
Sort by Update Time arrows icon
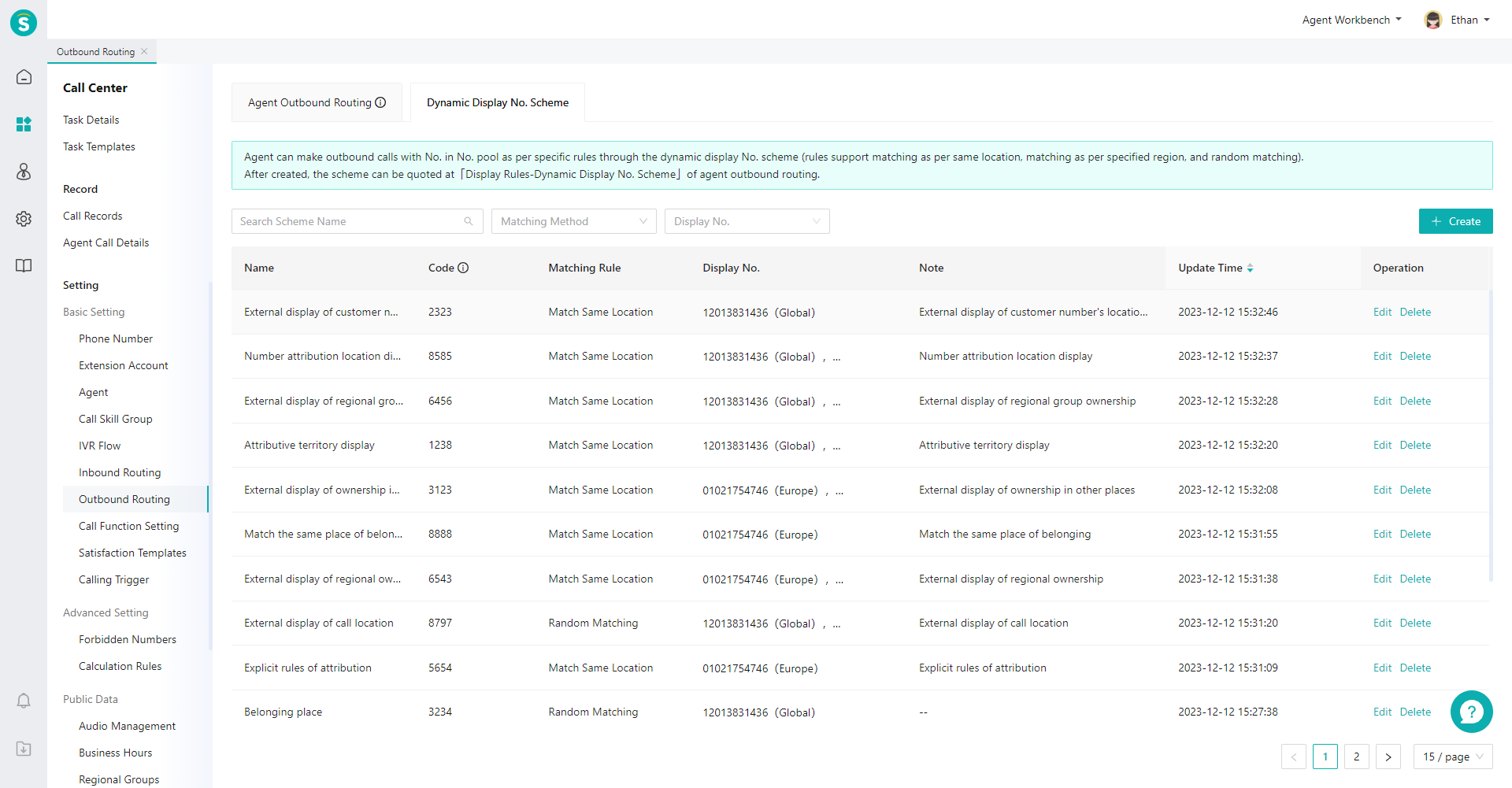pyautogui.click(x=1250, y=268)
